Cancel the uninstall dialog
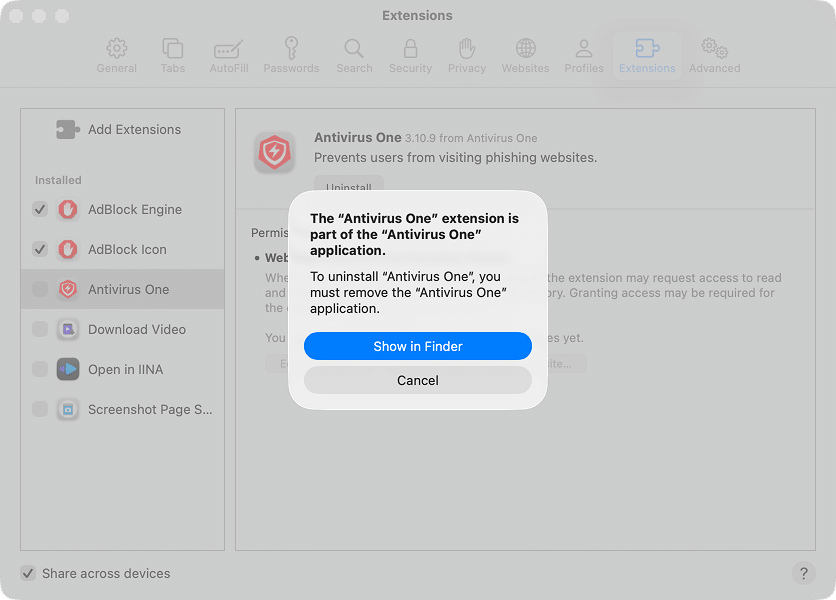The image size is (836, 600). coord(417,380)
